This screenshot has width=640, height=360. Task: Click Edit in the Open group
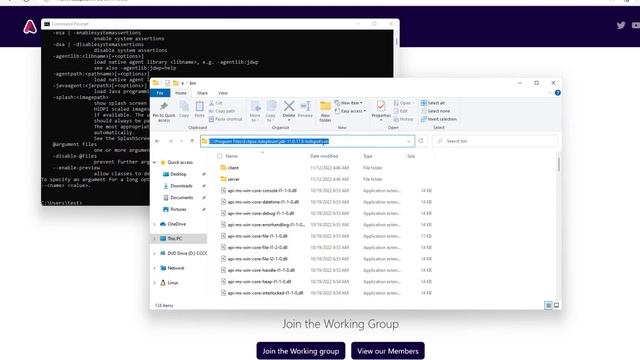click(401, 111)
